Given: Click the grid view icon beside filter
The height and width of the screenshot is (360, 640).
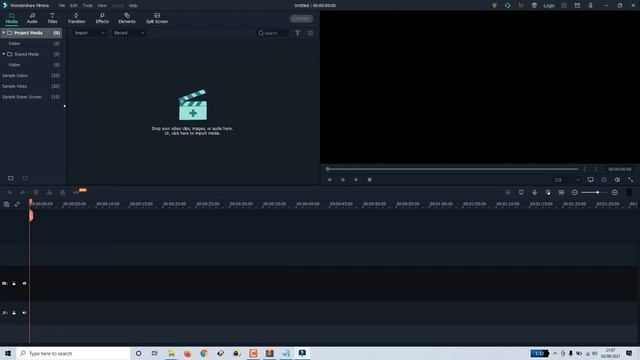Looking at the screenshot, I should (x=310, y=33).
